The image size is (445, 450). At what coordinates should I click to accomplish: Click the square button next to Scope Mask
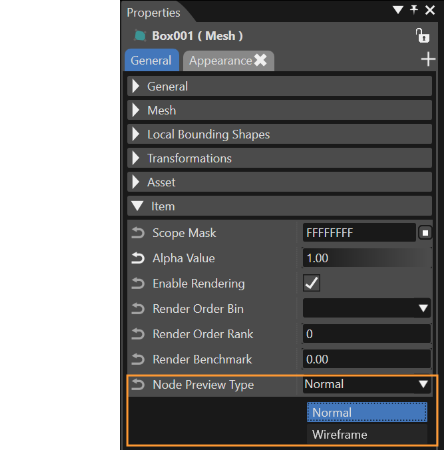(425, 233)
